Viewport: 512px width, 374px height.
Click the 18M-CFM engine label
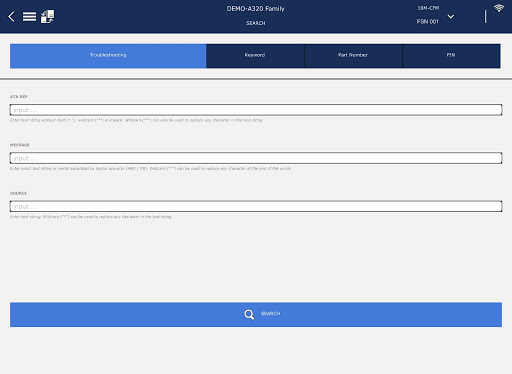[428, 8]
